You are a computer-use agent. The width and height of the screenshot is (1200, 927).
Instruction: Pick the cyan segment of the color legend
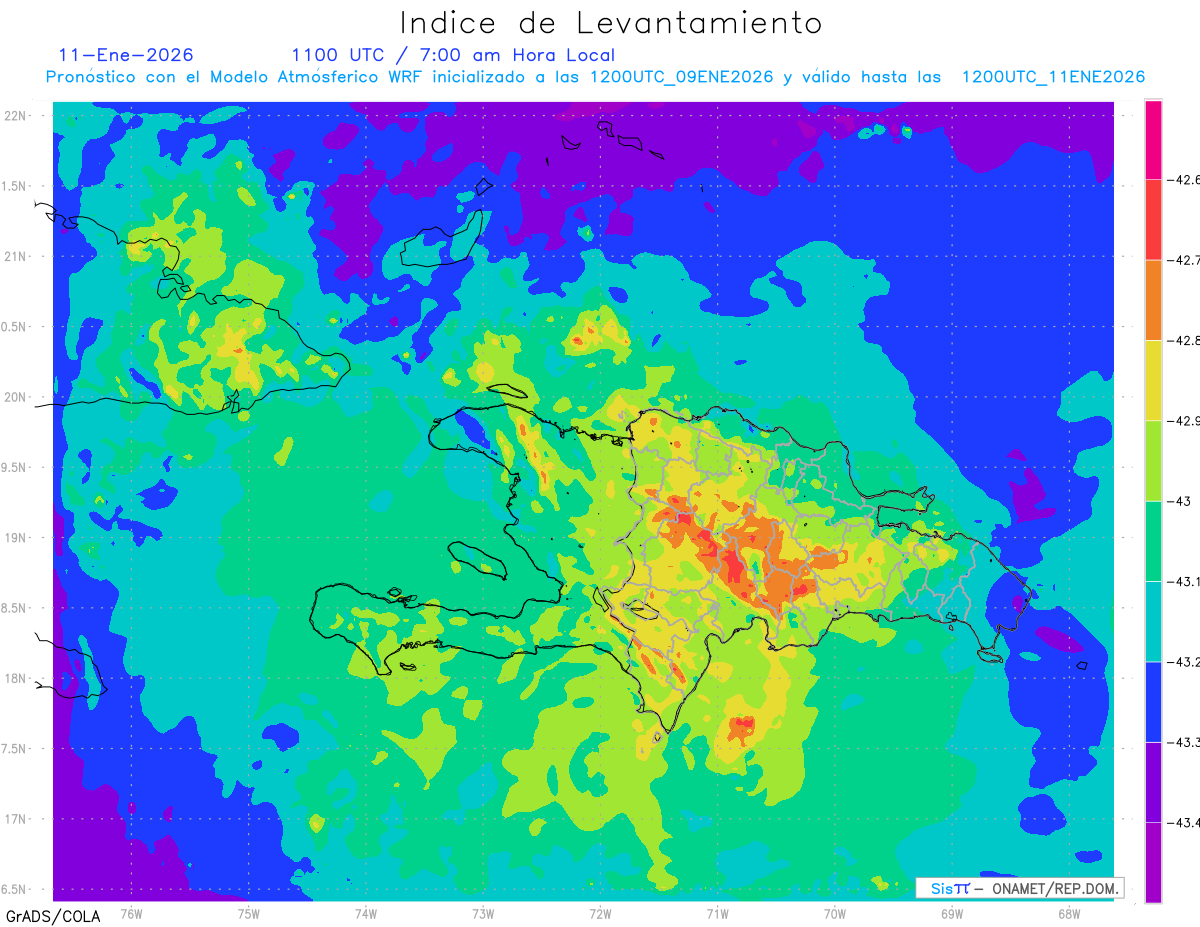click(x=1153, y=621)
